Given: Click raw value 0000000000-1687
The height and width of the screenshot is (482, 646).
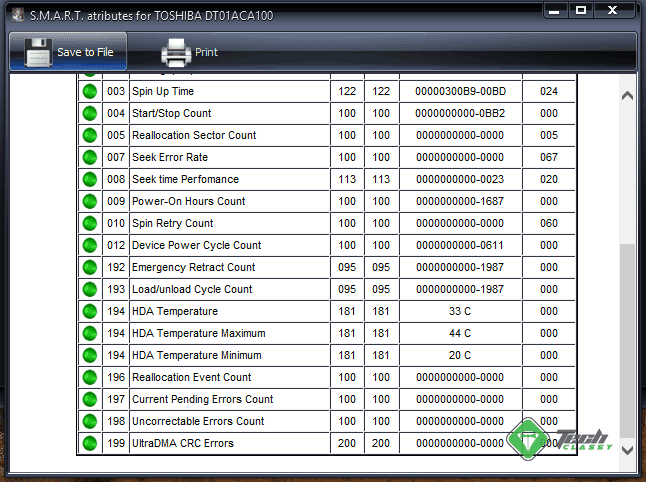Looking at the screenshot, I should (460, 201).
